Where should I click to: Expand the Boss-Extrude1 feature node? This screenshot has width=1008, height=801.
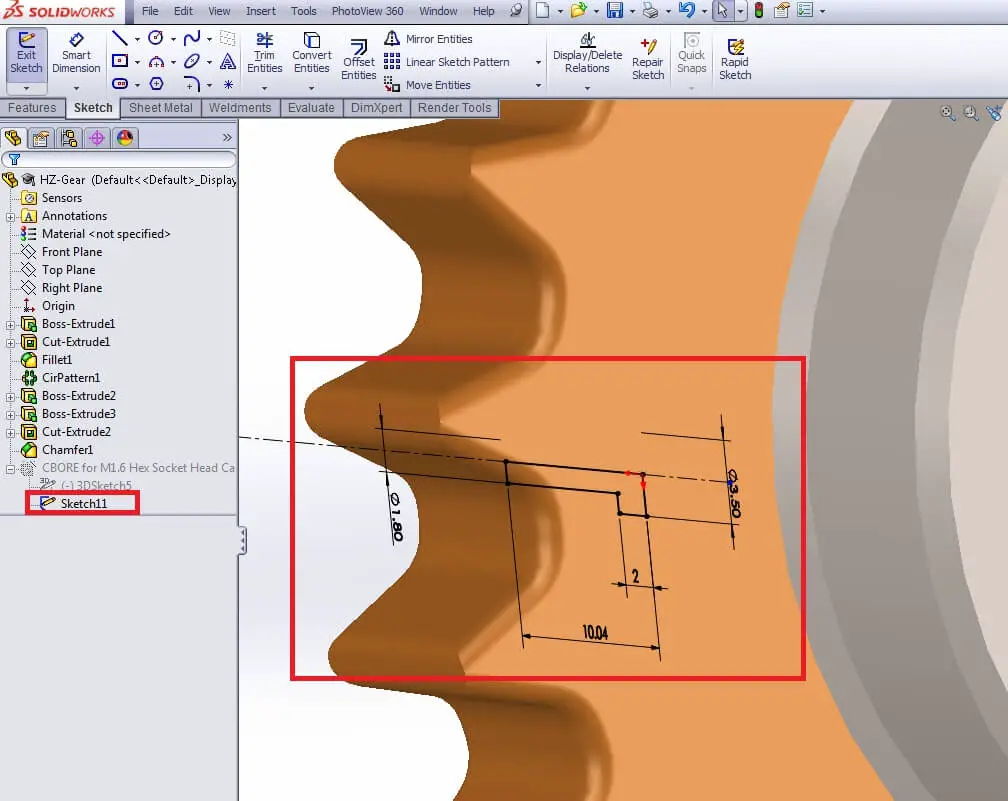pyautogui.click(x=11, y=324)
